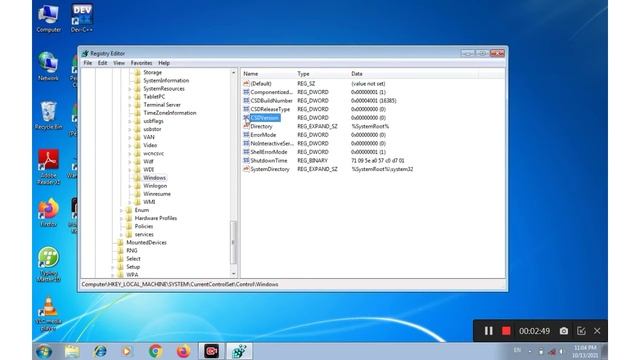Launch Internet Explorer from the taskbar
This screenshot has width=640, height=360.
click(100, 351)
